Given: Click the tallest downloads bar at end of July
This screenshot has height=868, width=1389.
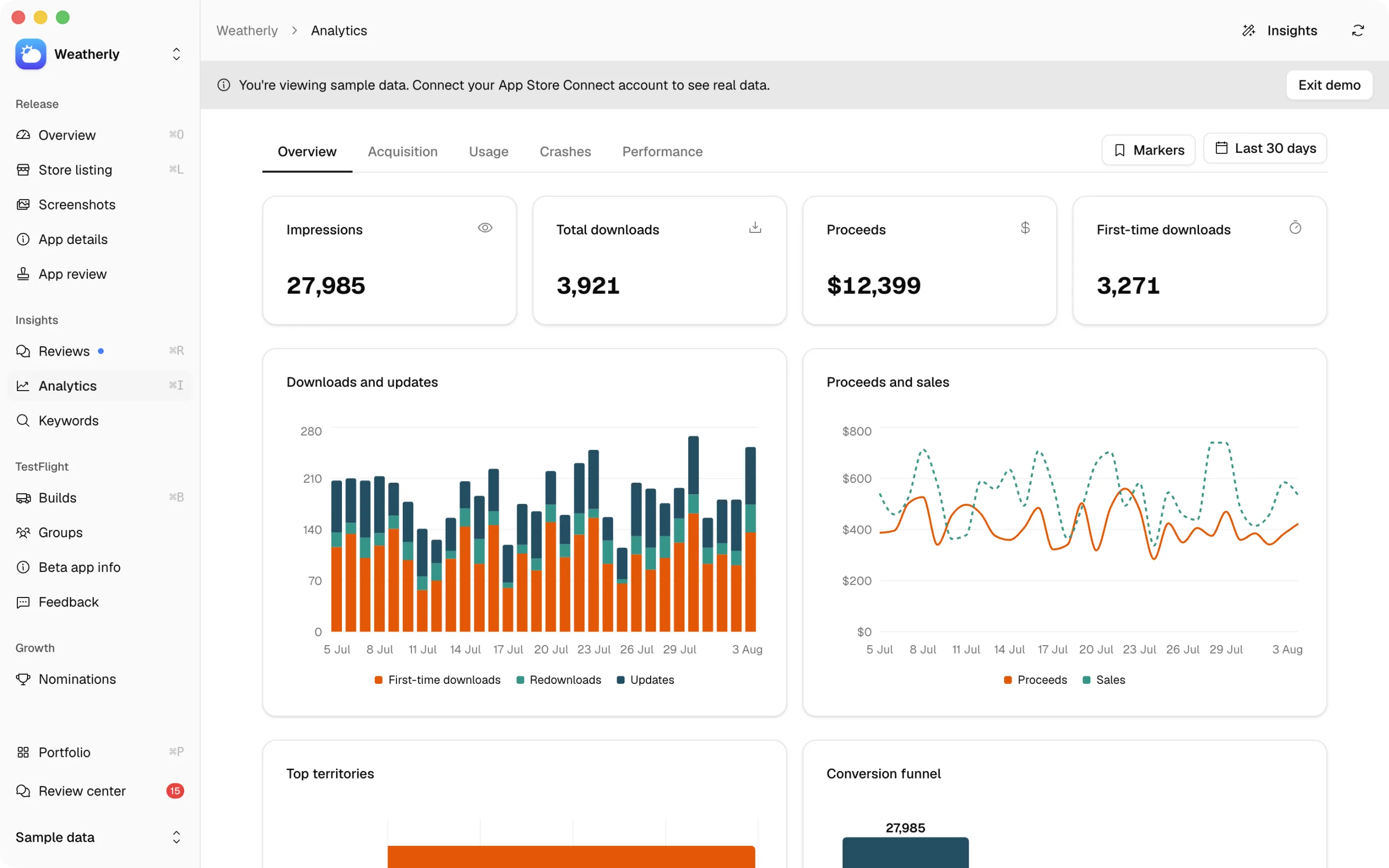Looking at the screenshot, I should click(693, 534).
